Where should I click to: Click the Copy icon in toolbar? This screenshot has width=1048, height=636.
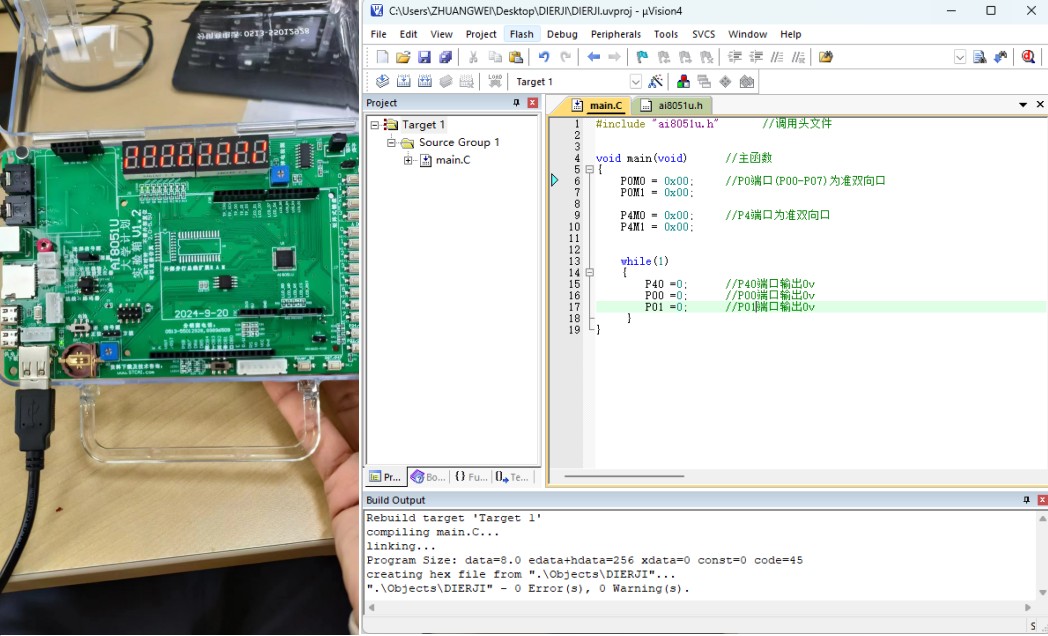pos(495,57)
